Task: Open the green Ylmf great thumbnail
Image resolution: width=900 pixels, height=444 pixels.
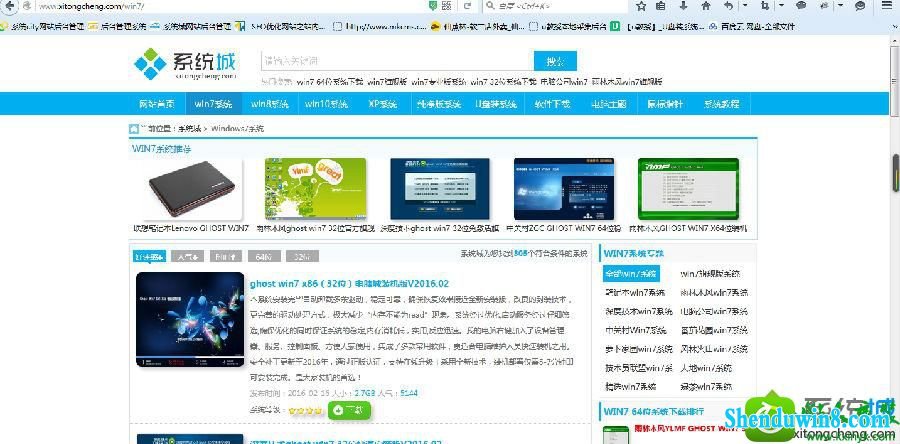Action: [315, 189]
